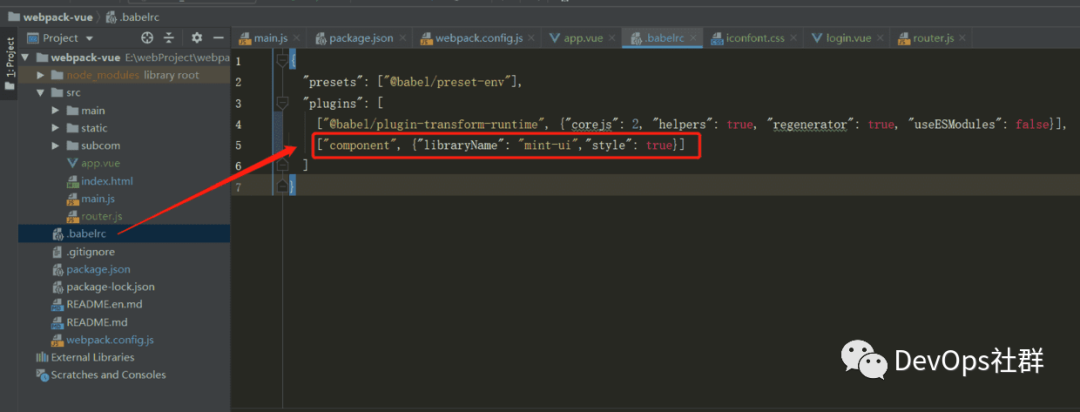Hide the Project panel with minimize icon

pos(218,38)
